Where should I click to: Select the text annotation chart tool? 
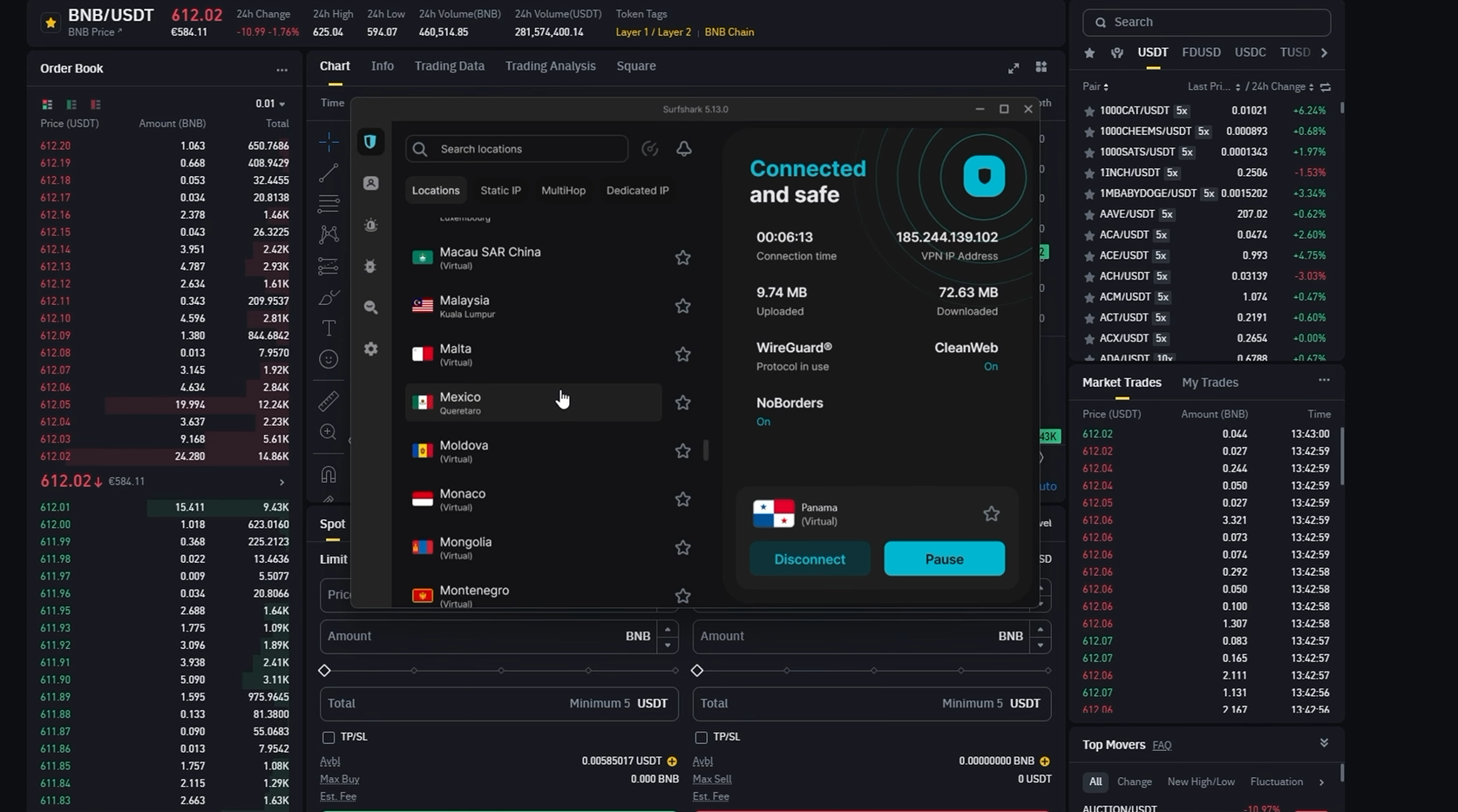coord(329,328)
